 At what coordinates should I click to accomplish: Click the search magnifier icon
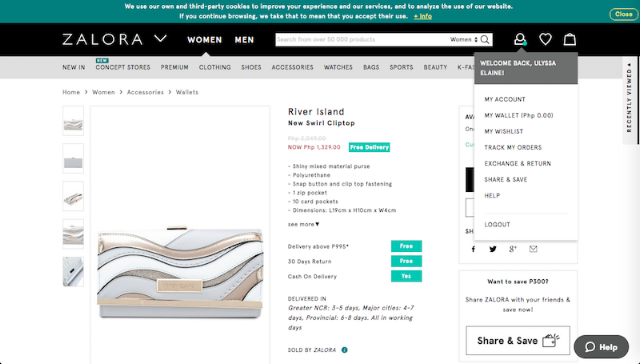pyautogui.click(x=485, y=40)
